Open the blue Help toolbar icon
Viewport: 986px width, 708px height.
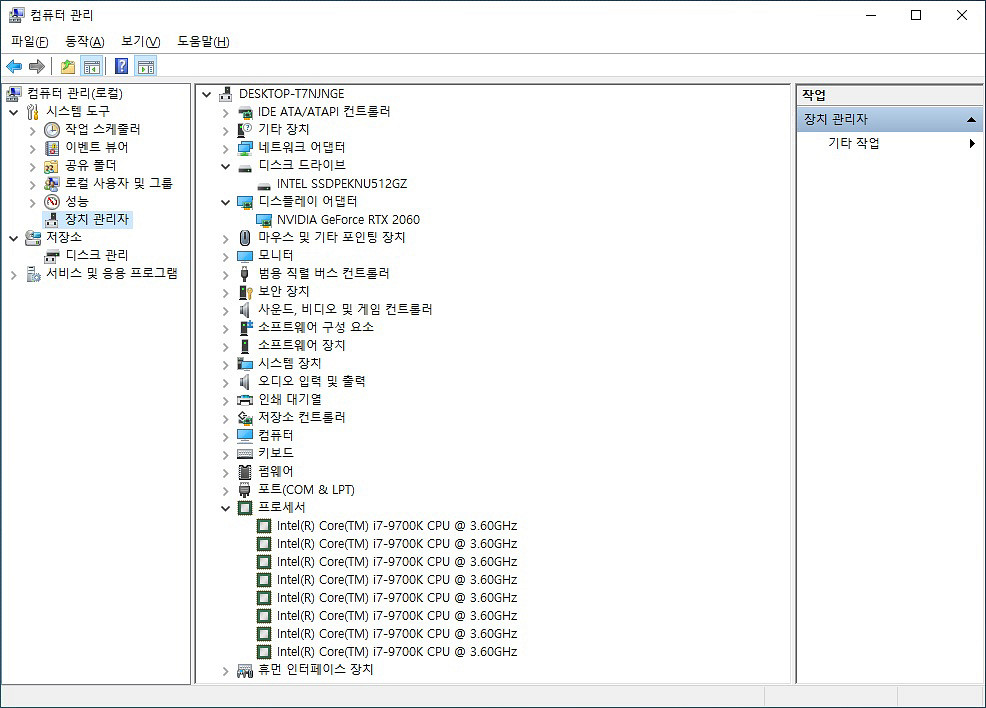pyautogui.click(x=121, y=66)
